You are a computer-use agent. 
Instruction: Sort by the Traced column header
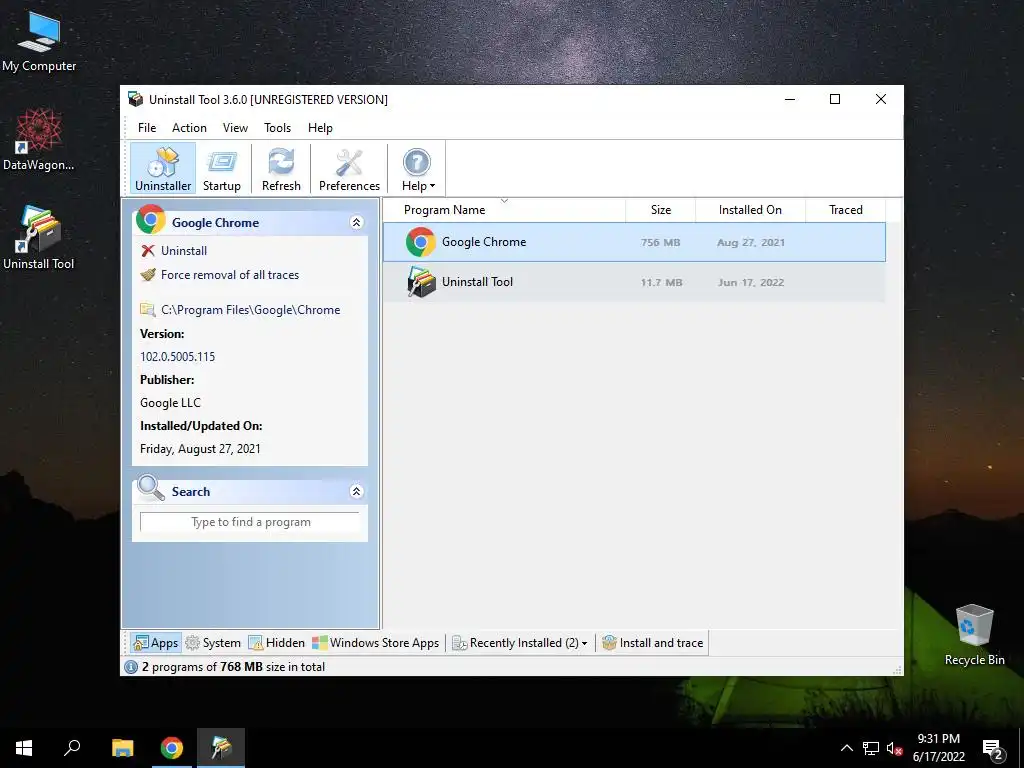tap(846, 210)
